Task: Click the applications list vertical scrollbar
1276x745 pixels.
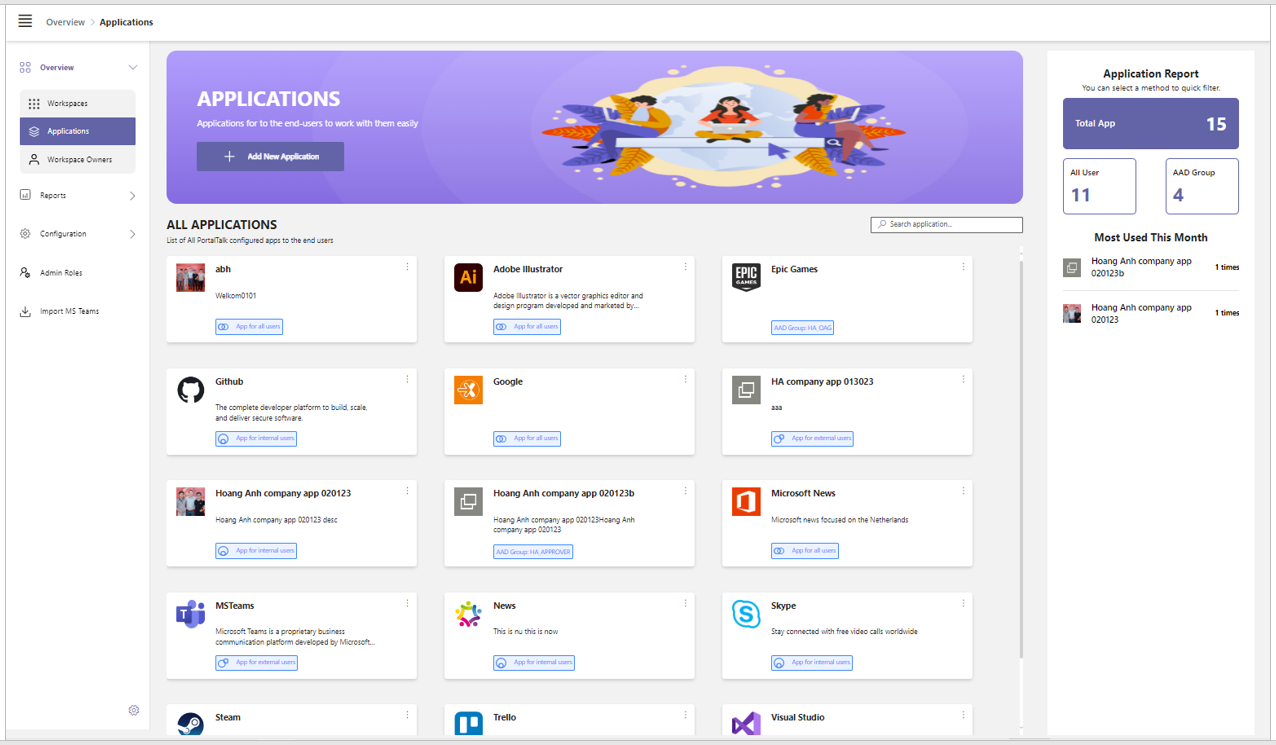Action: point(1020,460)
